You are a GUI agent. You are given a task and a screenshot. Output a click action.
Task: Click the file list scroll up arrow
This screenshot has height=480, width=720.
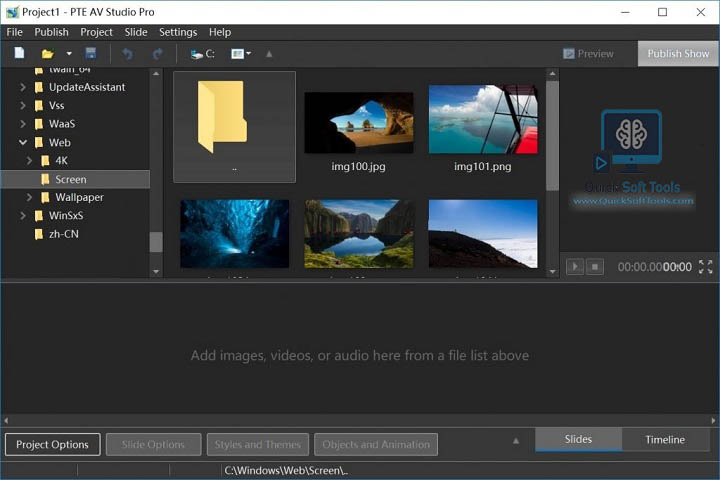pos(552,73)
